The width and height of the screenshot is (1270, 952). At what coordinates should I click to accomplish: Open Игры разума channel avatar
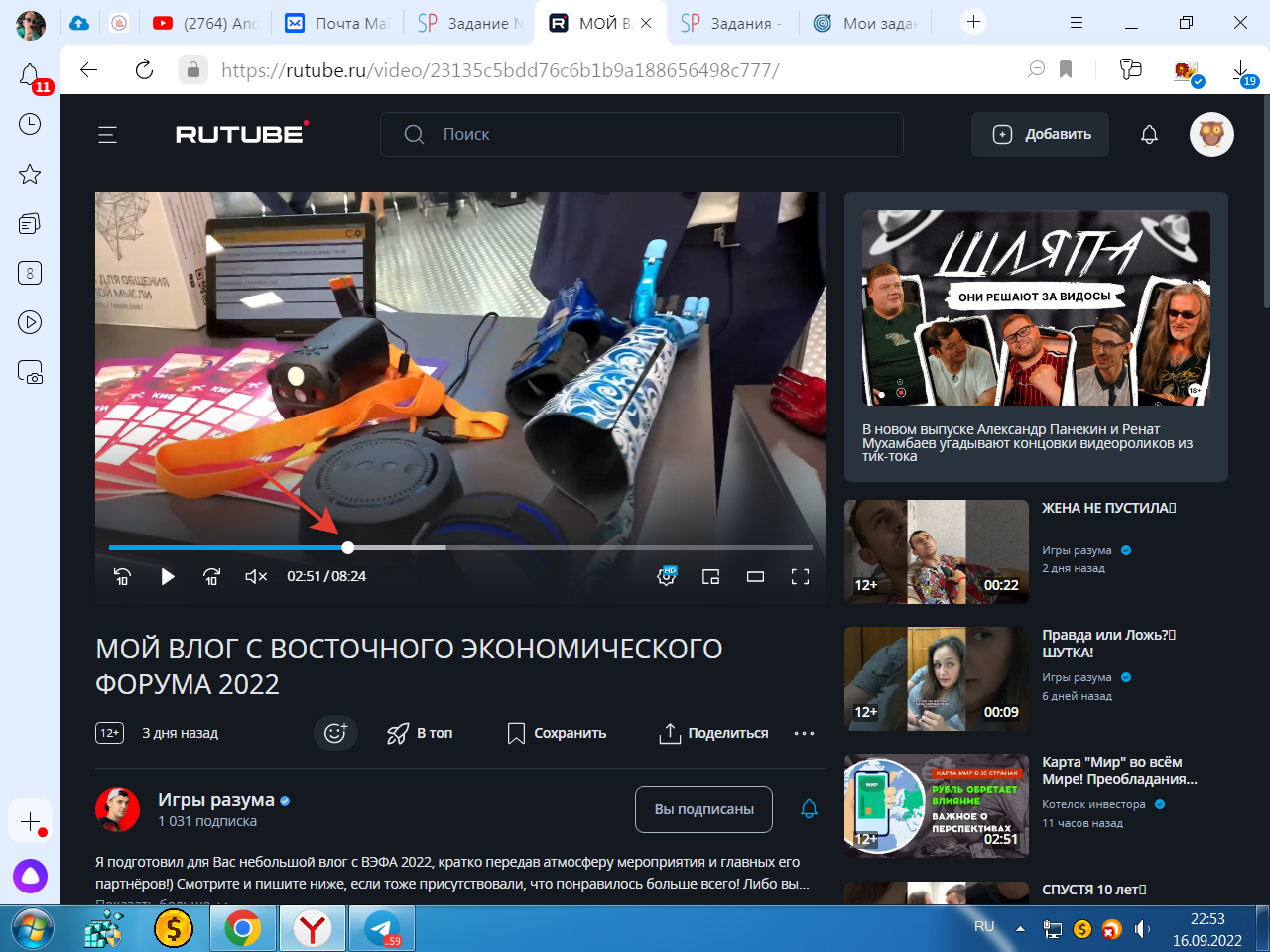[x=117, y=810]
